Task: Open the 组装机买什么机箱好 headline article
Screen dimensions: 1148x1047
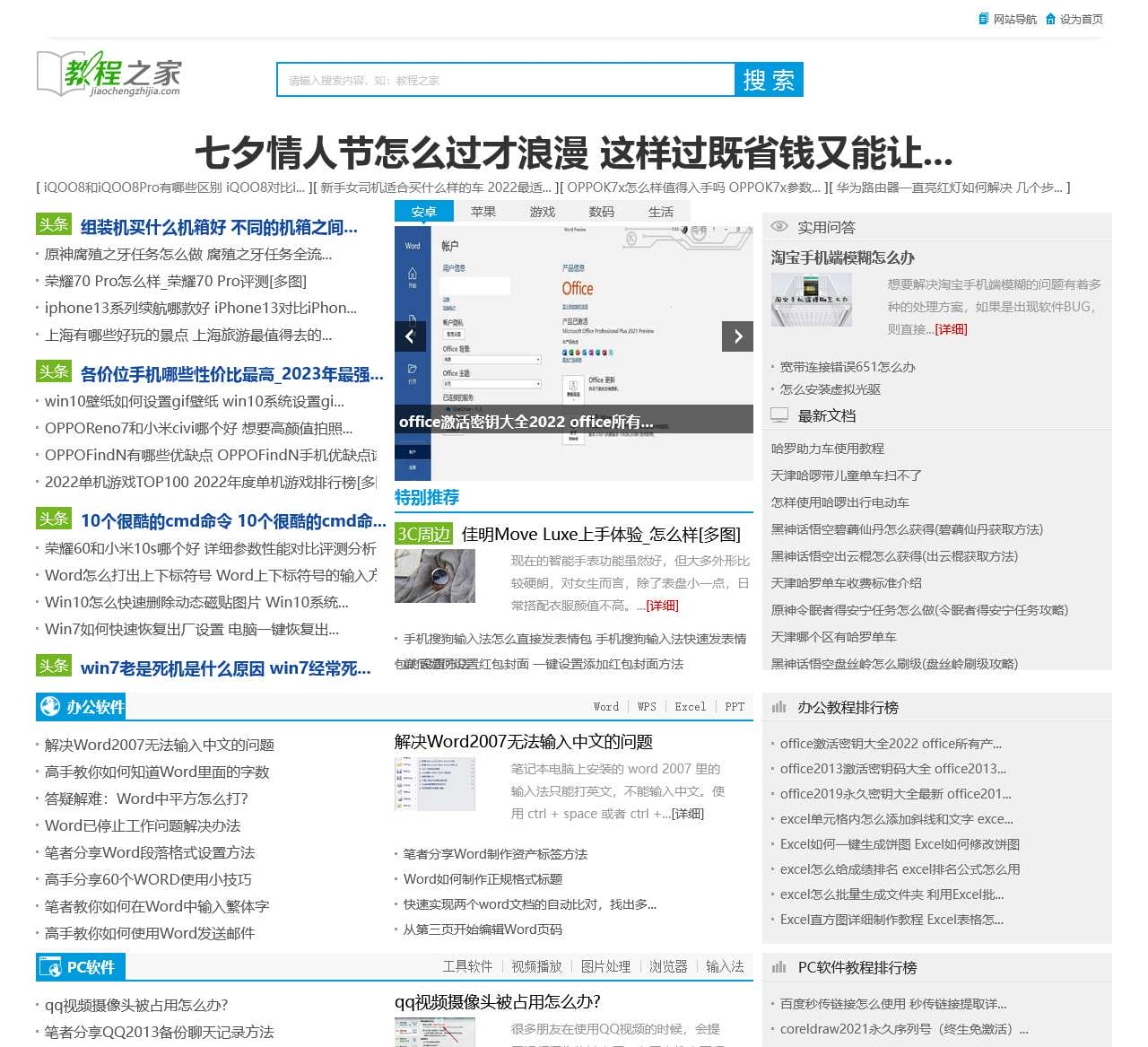Action: 219,227
